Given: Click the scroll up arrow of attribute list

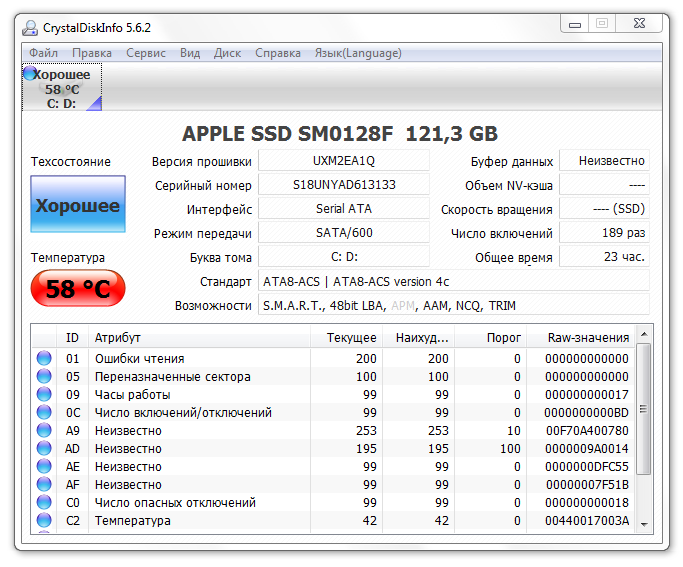Looking at the screenshot, I should (x=644, y=334).
